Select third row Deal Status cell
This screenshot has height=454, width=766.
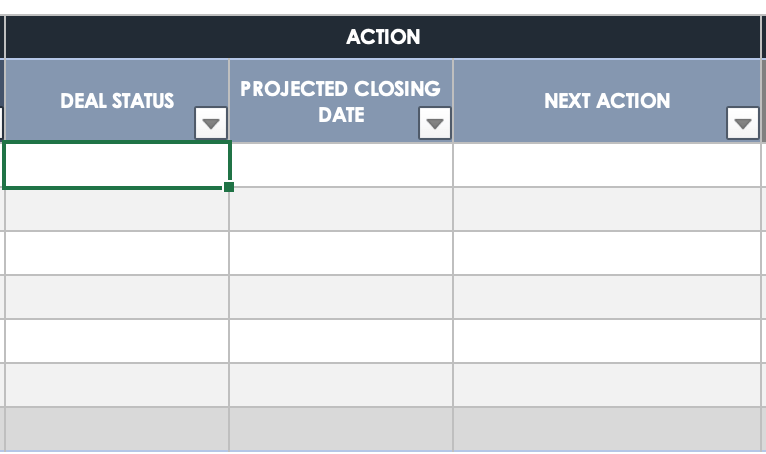tap(117, 253)
